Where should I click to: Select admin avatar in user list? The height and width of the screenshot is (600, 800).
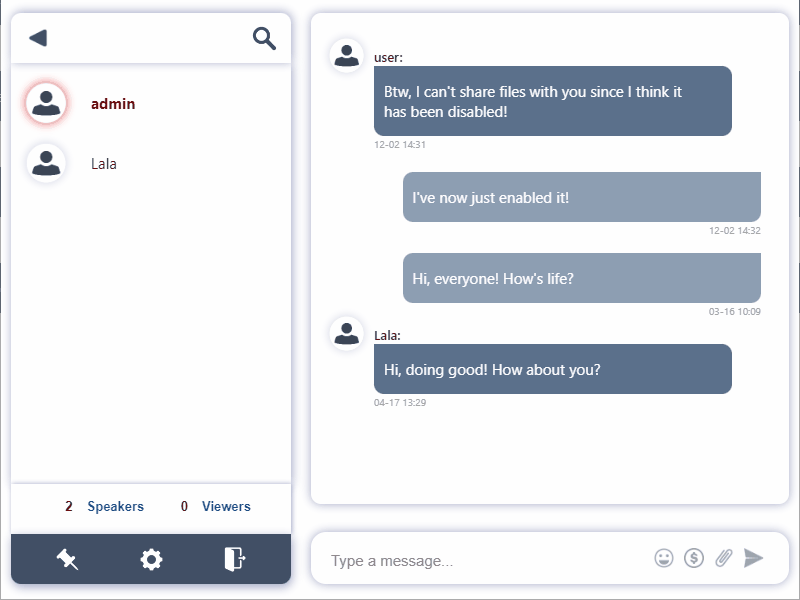pos(46,103)
